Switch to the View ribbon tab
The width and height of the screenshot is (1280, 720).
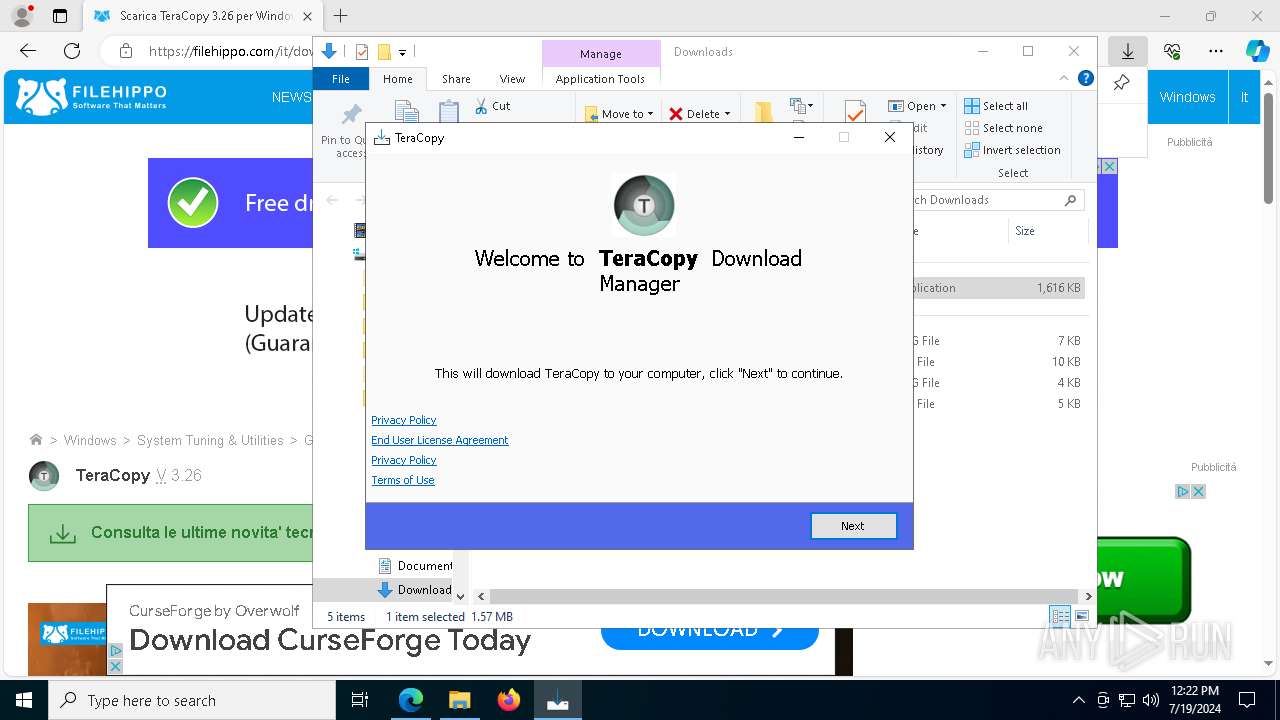(512, 79)
